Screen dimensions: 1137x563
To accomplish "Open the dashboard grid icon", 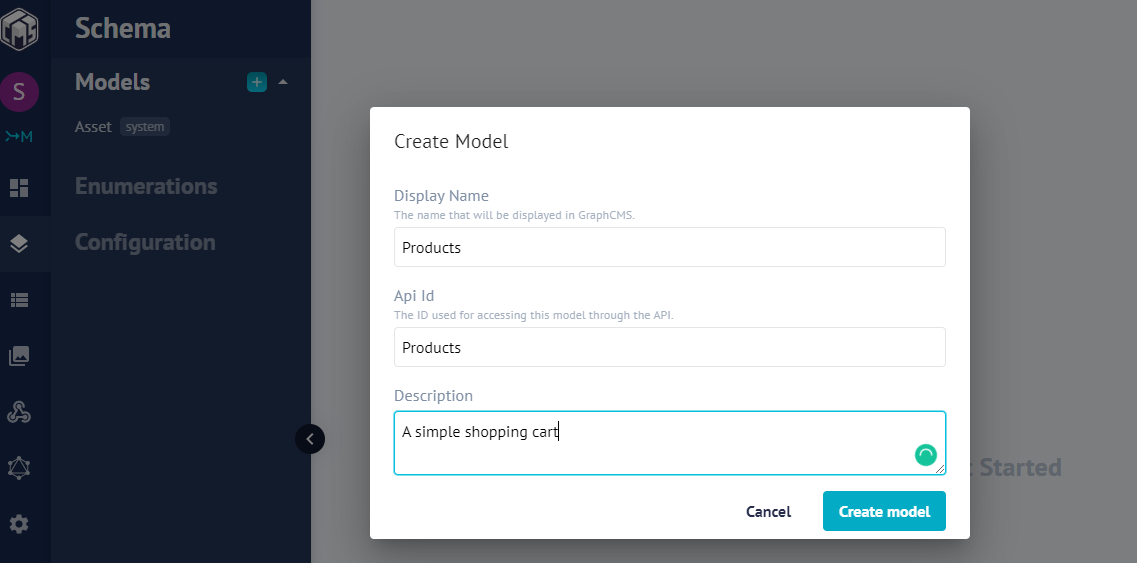I will (19, 188).
